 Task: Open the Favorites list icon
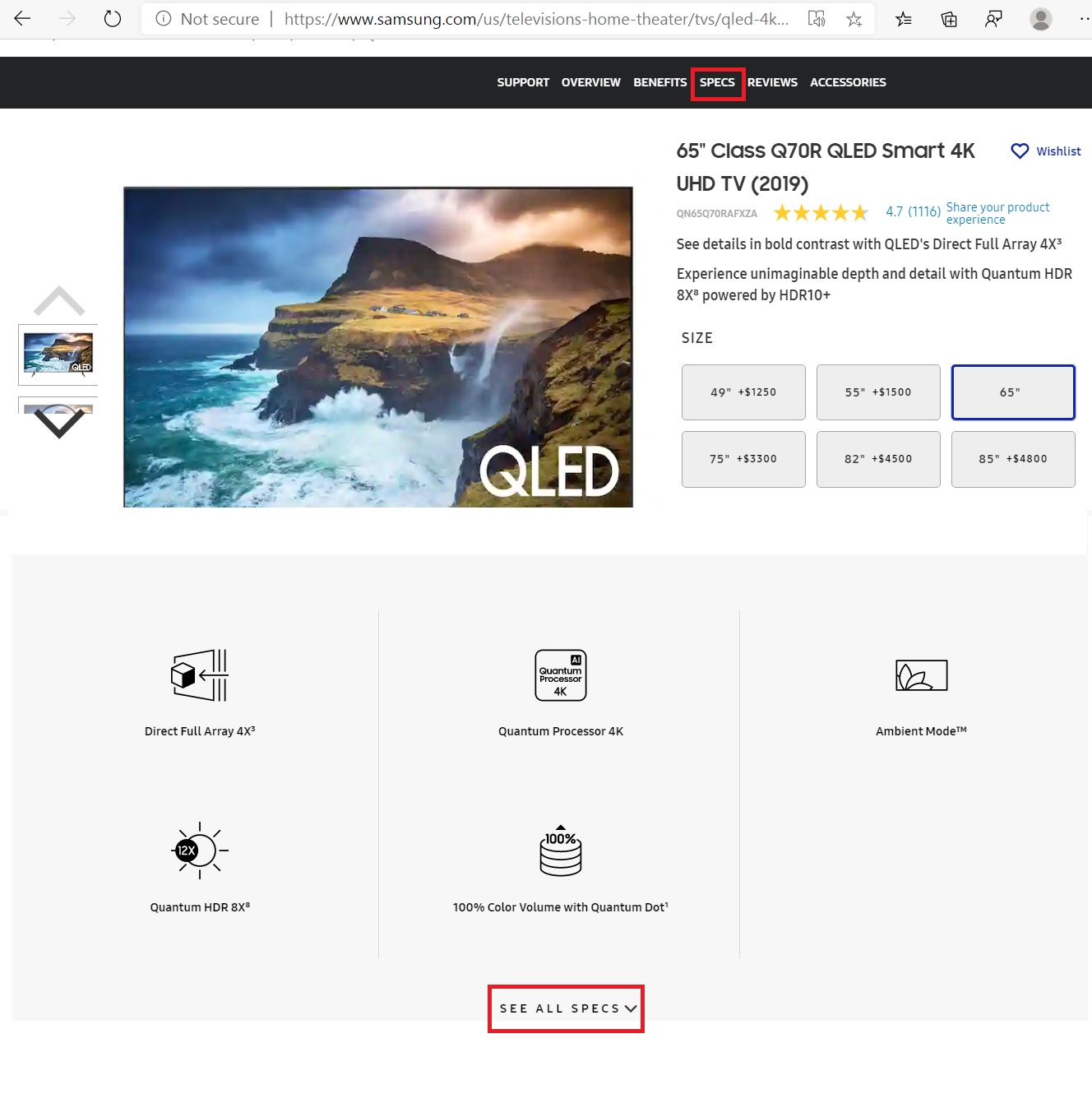click(904, 19)
